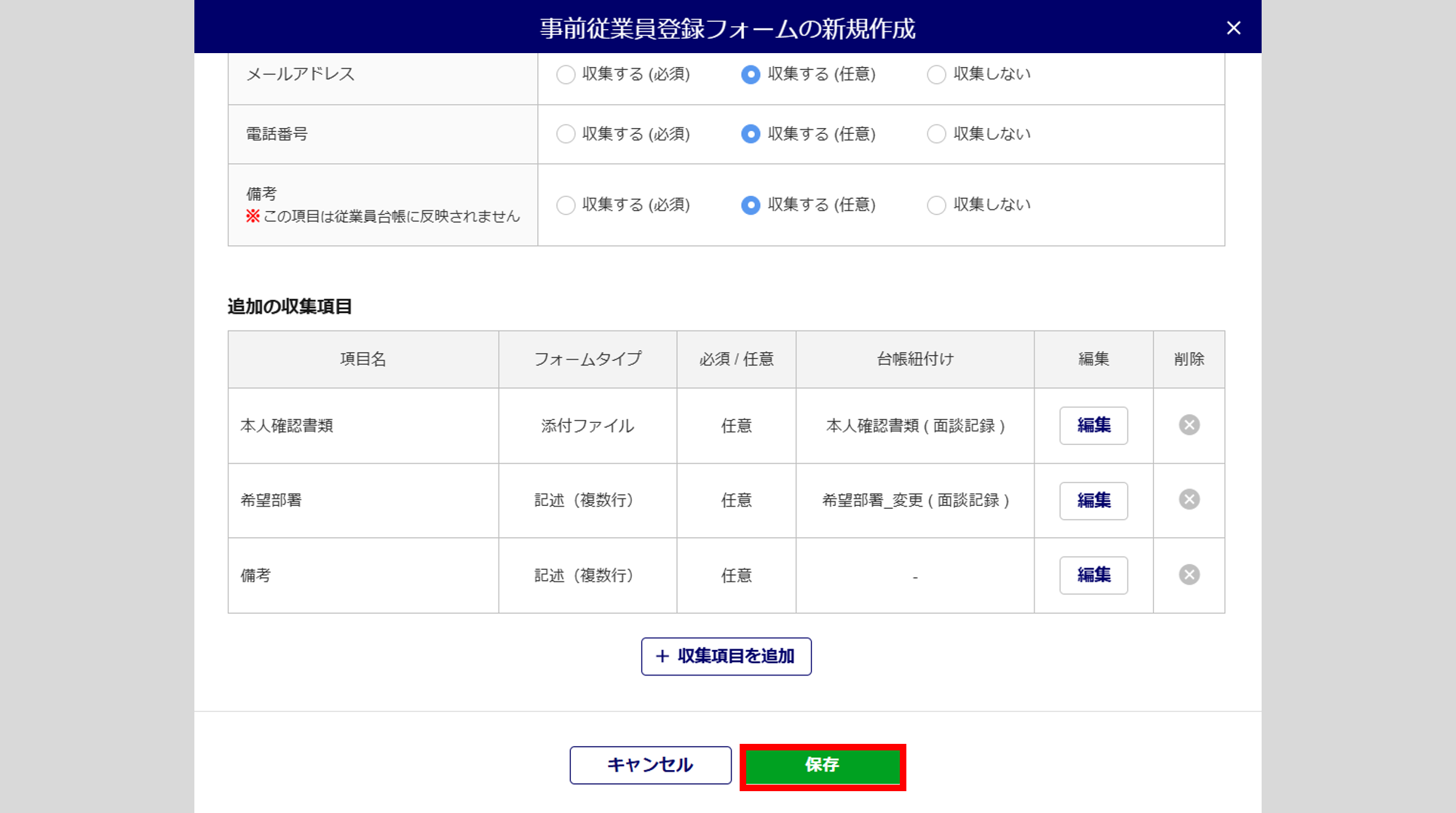Click the フォームタイプ column header
This screenshot has width=1456, height=813.
click(x=587, y=359)
